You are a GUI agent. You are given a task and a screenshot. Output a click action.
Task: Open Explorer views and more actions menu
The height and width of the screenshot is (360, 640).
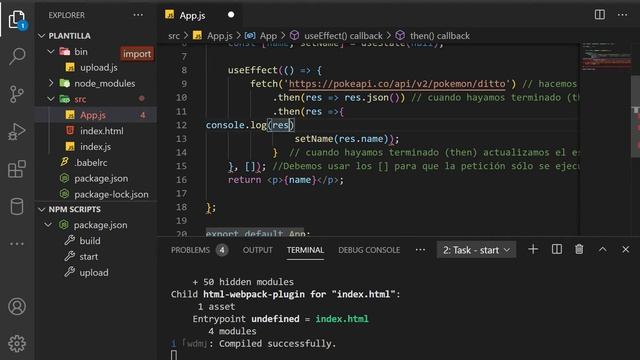pos(138,15)
